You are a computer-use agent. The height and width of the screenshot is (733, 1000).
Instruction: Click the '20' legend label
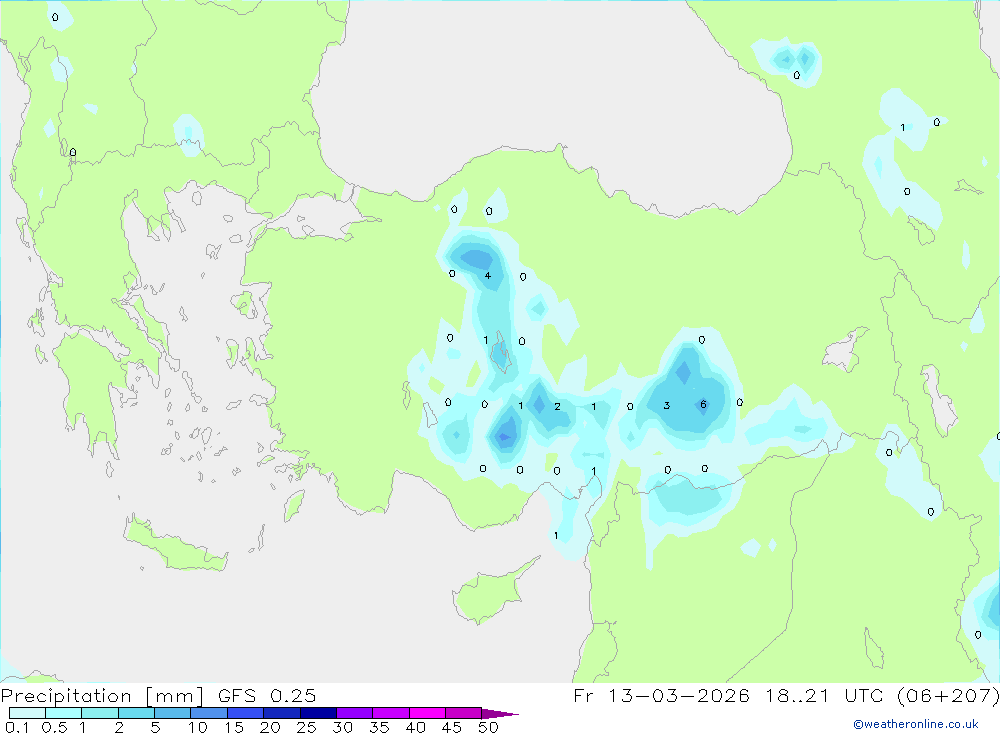270,727
